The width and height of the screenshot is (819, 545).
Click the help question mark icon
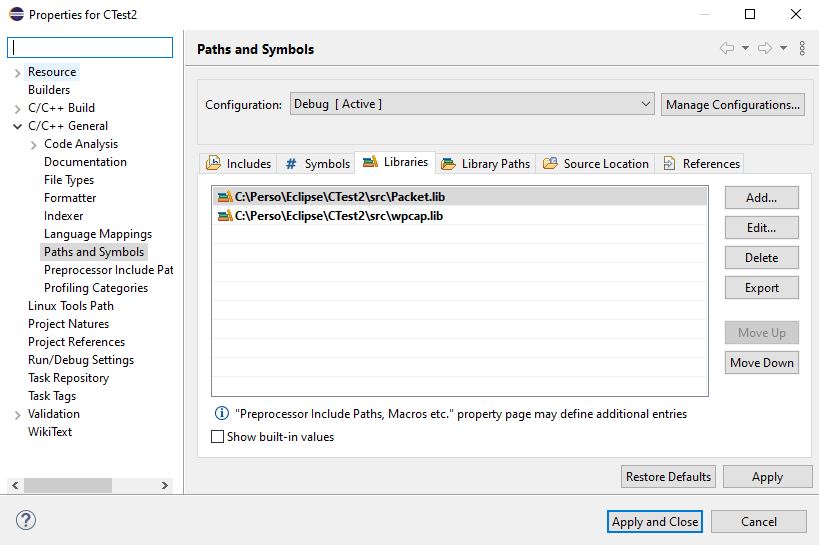click(26, 520)
